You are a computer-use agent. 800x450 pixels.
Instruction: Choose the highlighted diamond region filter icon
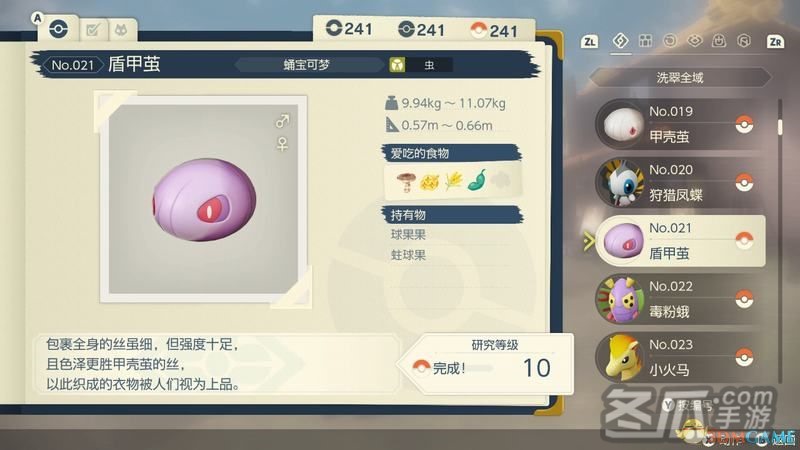(x=620, y=41)
